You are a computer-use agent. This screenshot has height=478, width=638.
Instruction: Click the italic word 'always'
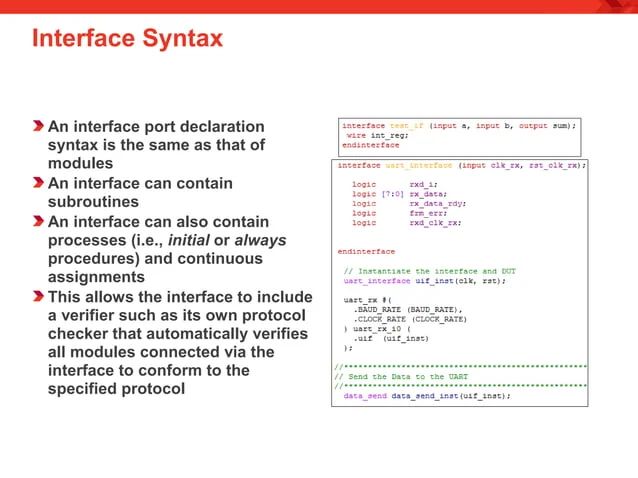click(x=260, y=240)
